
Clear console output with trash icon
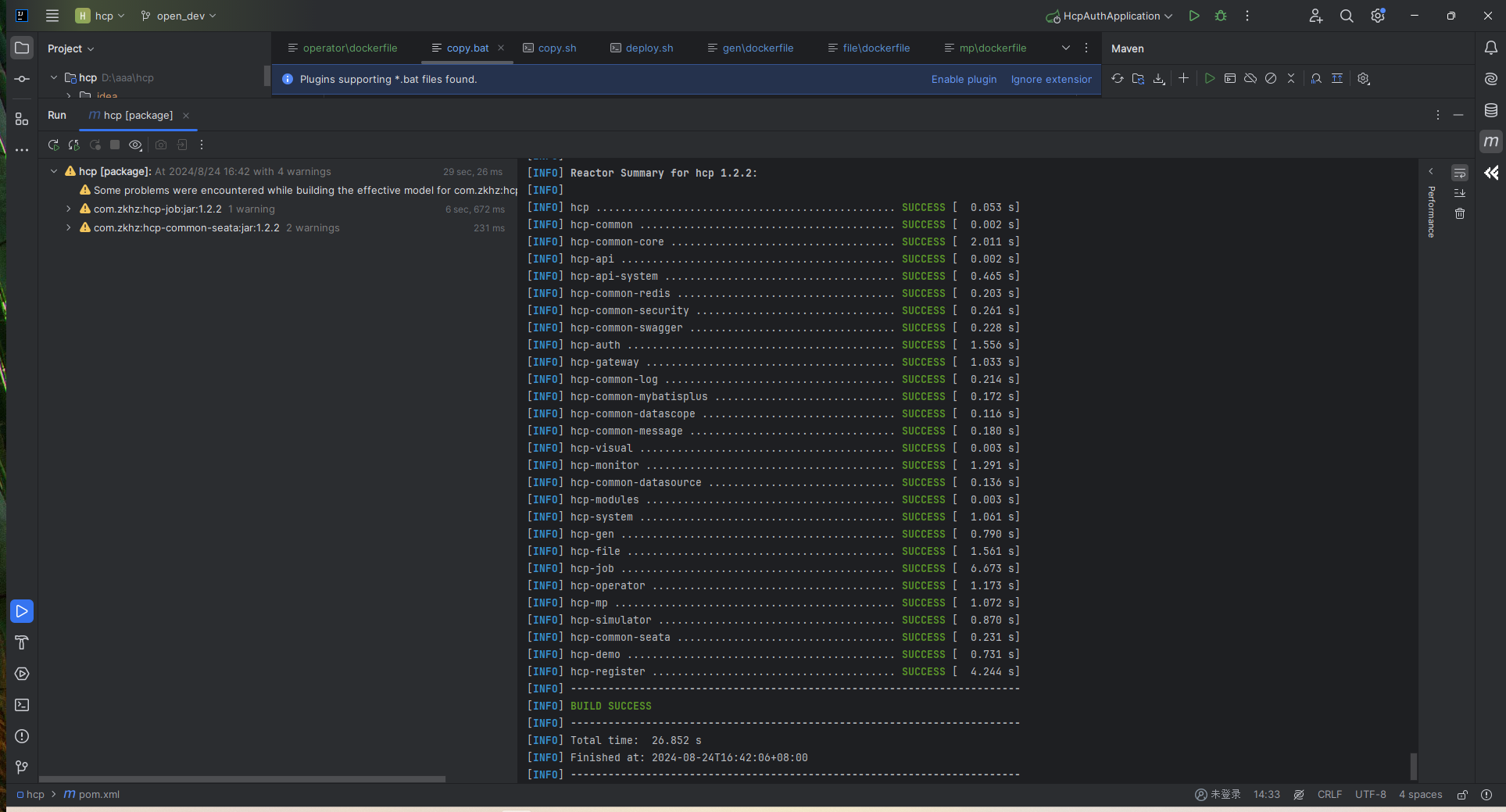point(1460,213)
